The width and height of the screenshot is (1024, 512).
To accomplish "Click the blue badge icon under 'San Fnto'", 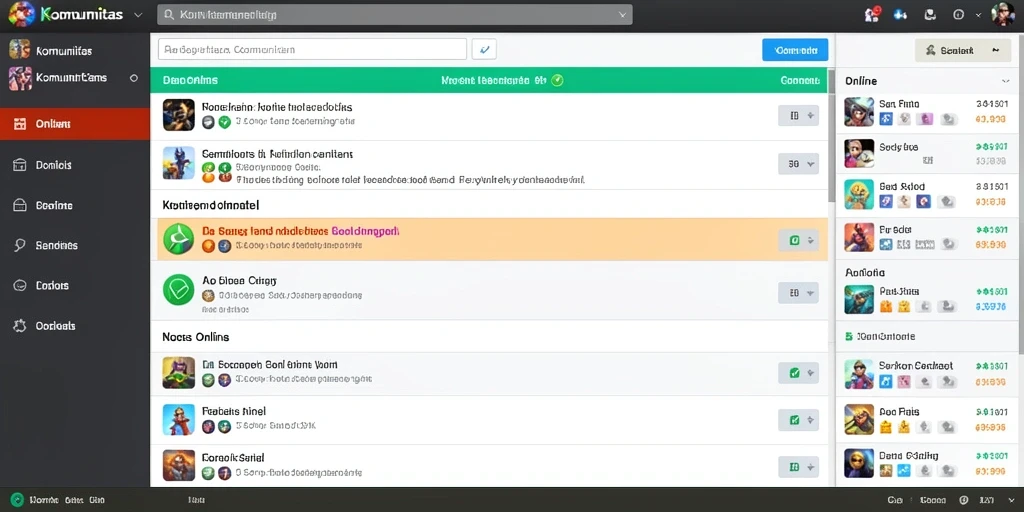I will tap(886, 119).
